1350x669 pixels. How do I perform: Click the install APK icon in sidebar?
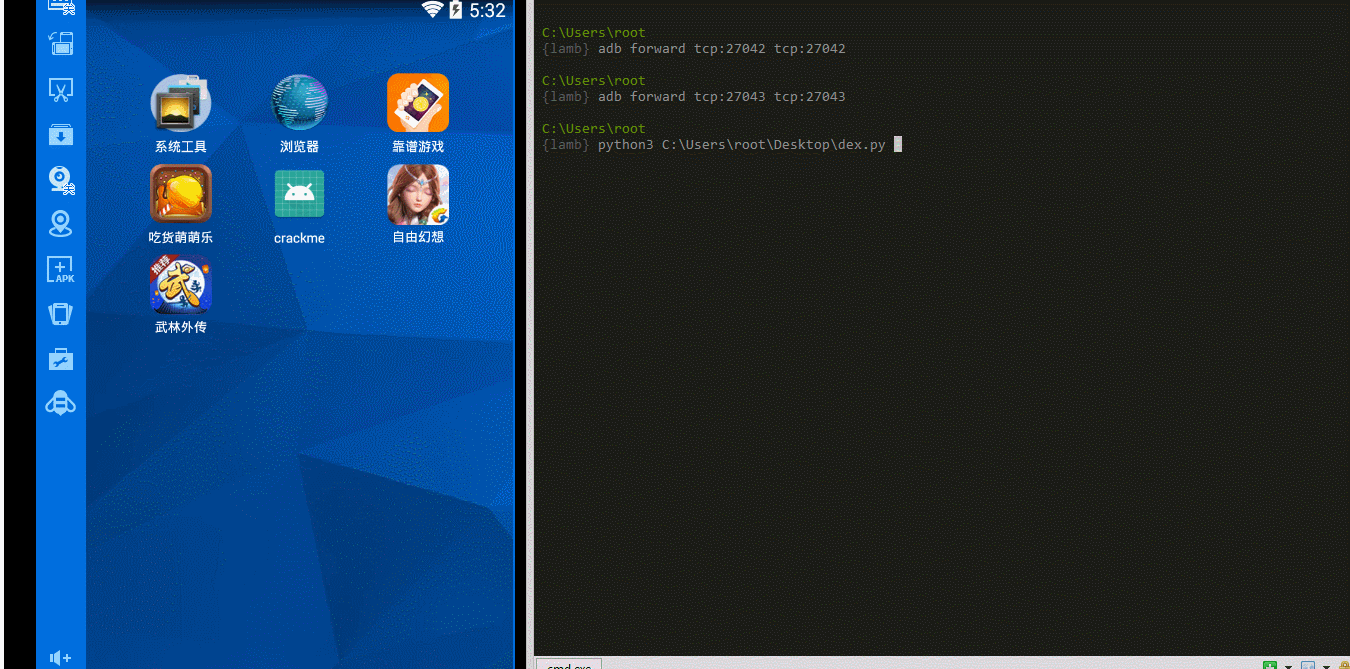click(x=61, y=270)
